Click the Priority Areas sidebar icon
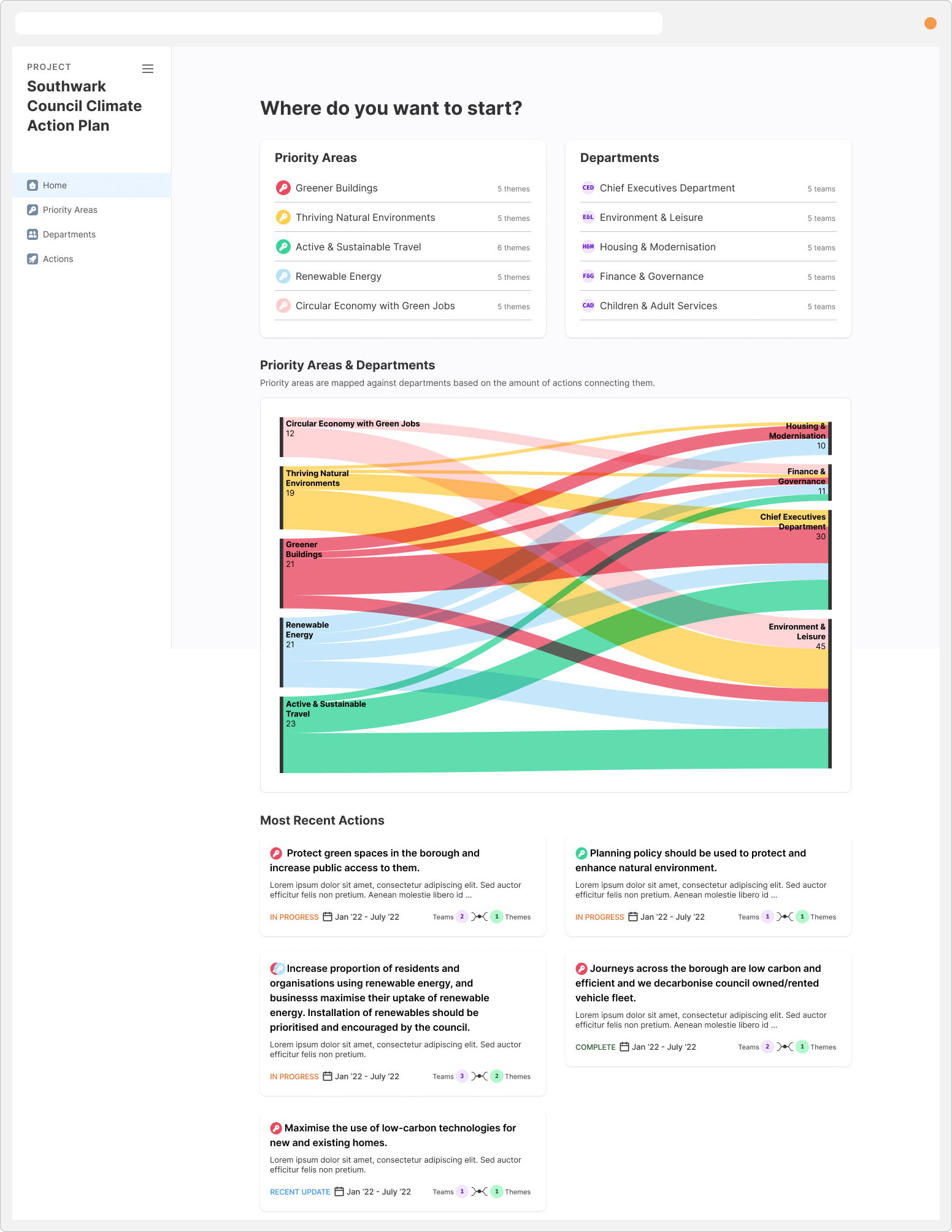 click(x=33, y=210)
